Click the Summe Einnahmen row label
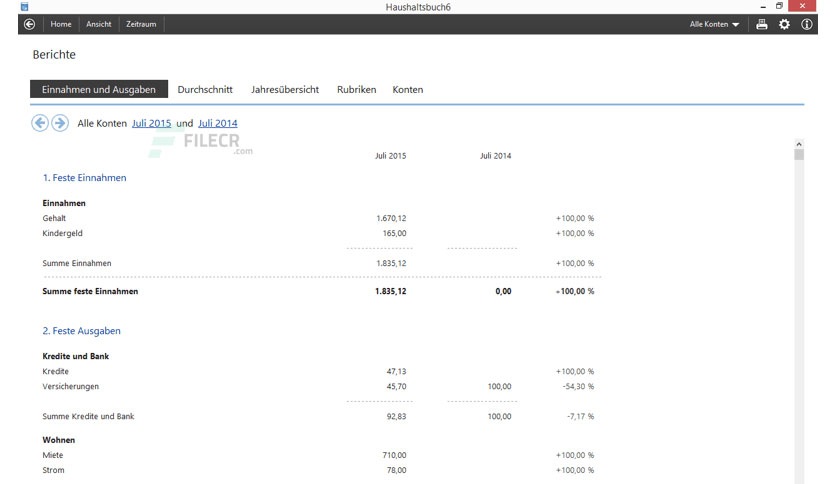836x484 pixels. coord(77,263)
